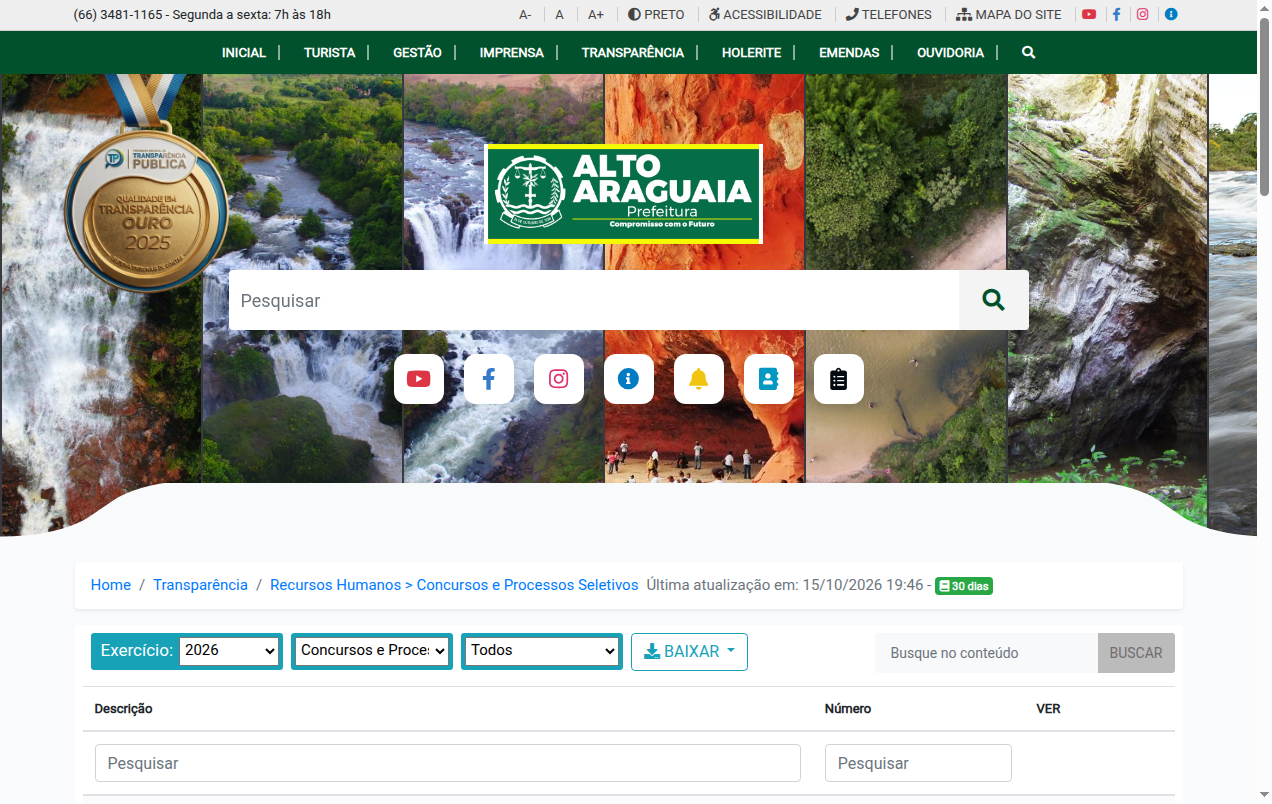
Task: Open the IMPRENSA menu
Action: (x=512, y=53)
